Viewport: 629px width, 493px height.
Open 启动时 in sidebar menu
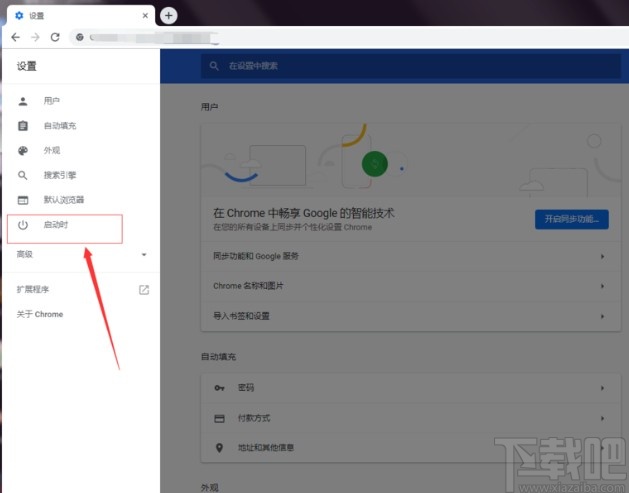click(56, 224)
